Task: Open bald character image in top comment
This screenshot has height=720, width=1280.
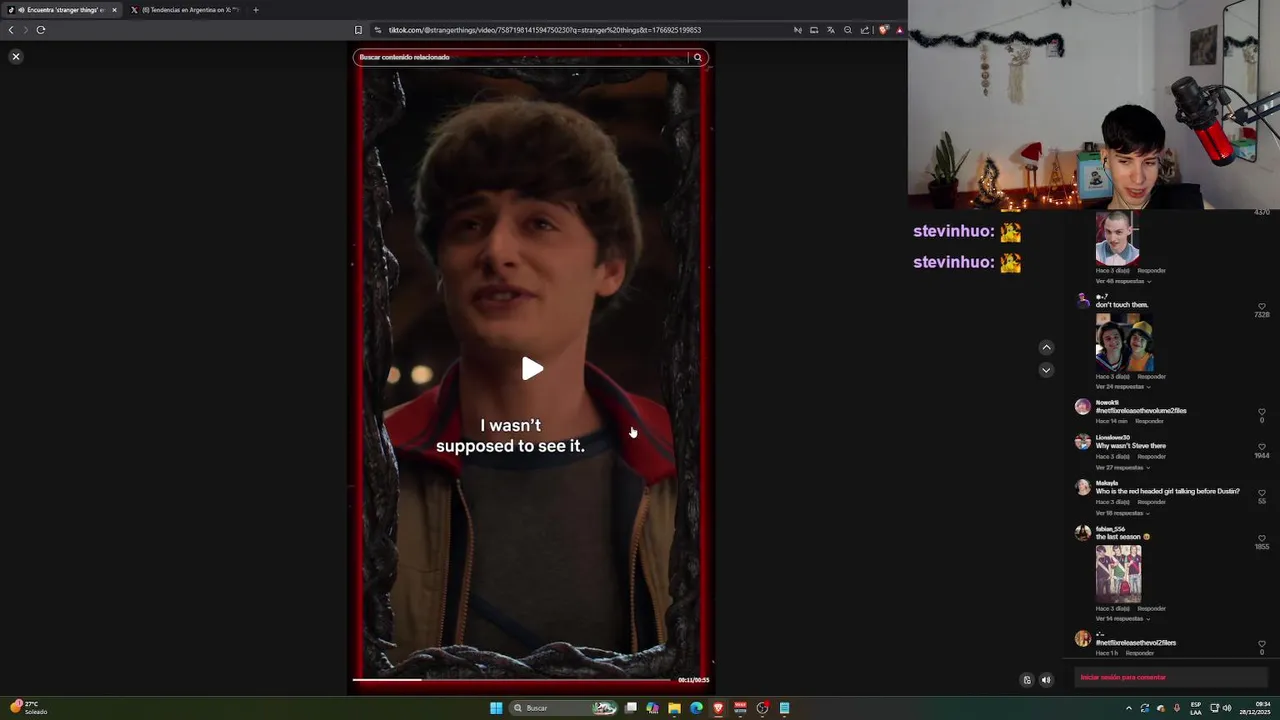Action: 1117,238
